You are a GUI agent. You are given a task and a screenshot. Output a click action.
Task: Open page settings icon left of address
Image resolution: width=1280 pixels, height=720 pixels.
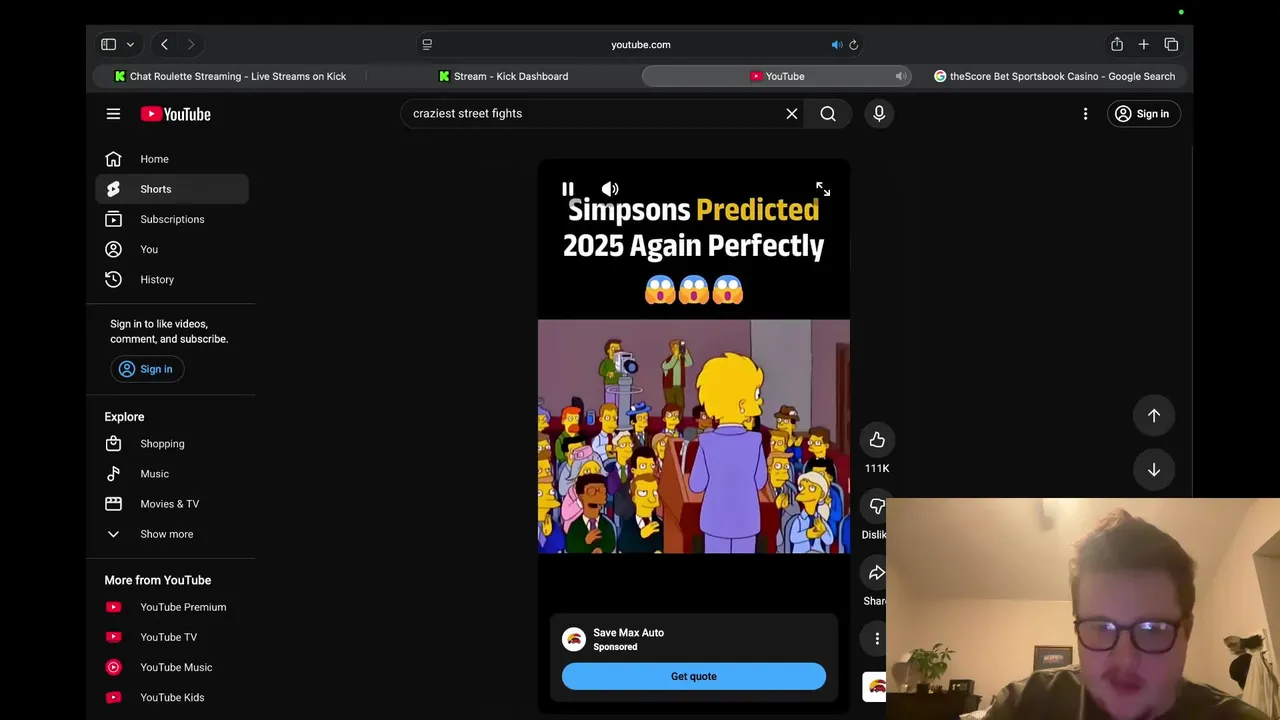coord(427,45)
